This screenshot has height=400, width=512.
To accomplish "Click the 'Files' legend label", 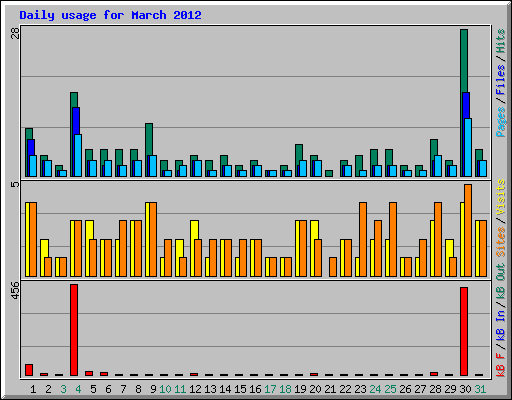I will (501, 80).
